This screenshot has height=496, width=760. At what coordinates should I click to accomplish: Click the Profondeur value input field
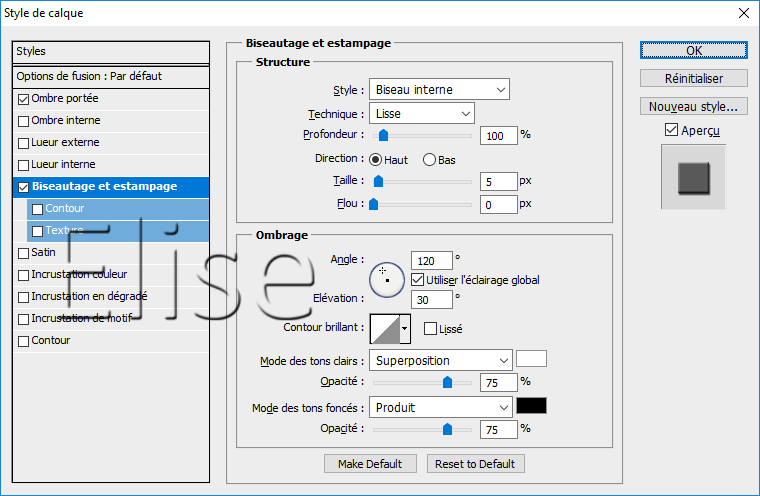click(x=498, y=135)
